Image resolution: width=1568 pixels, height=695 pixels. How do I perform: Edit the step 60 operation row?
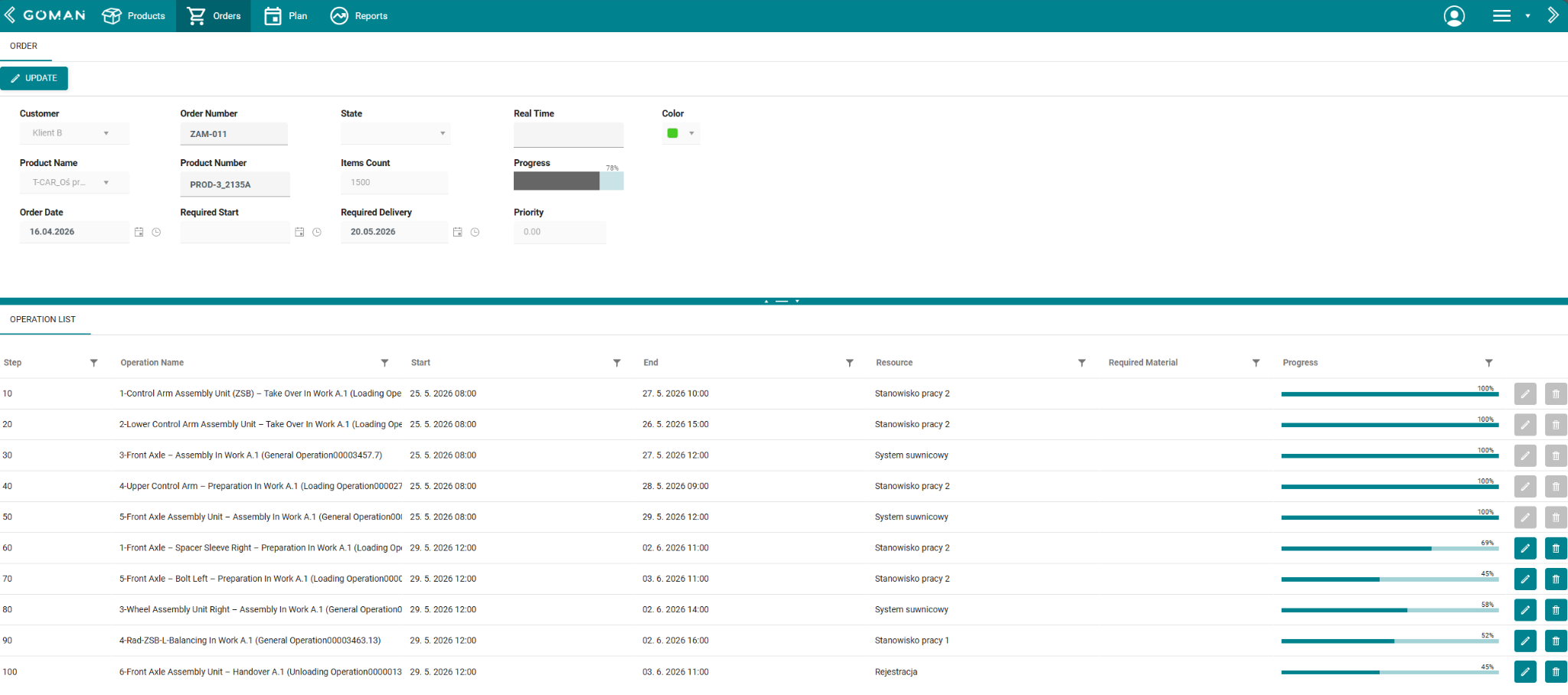click(x=1525, y=548)
